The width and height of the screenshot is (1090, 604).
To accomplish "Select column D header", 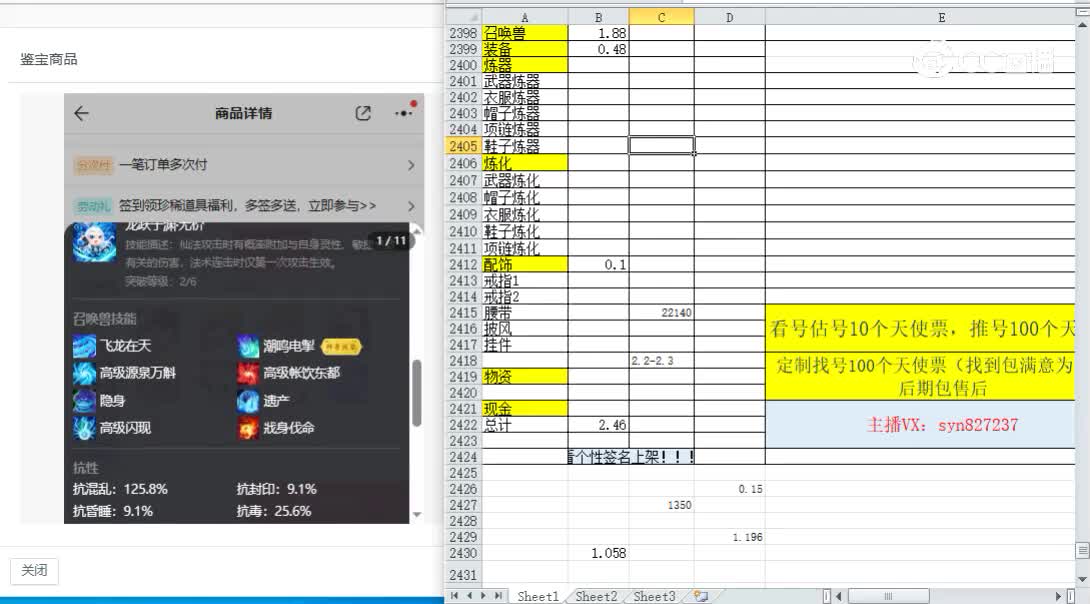I will coord(729,17).
